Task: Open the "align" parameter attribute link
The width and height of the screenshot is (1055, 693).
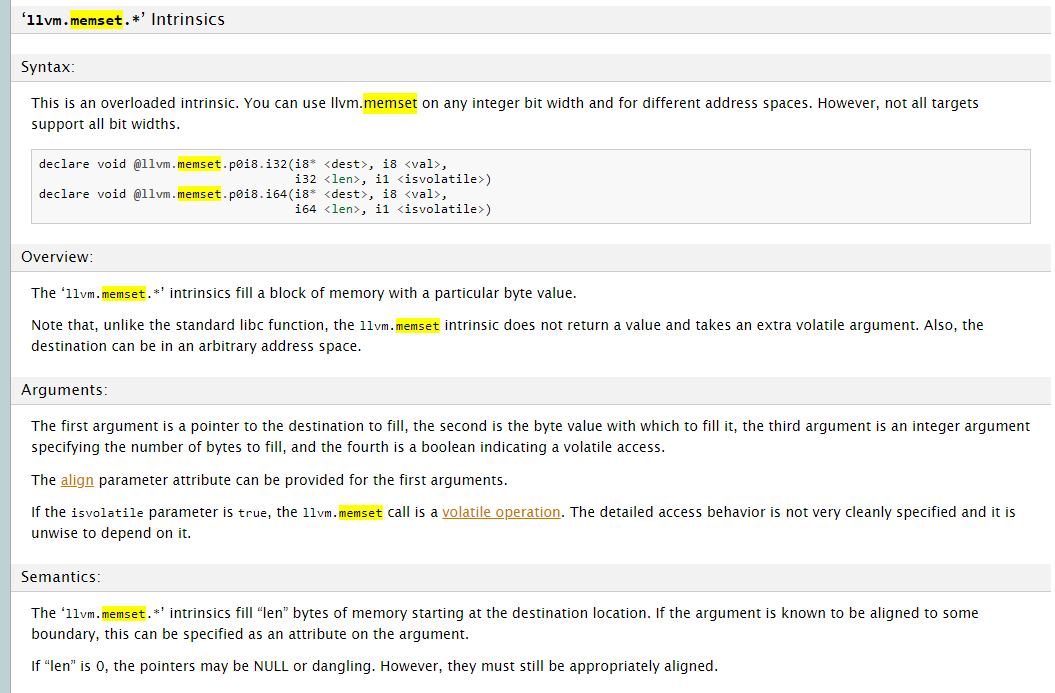Action: (77, 480)
